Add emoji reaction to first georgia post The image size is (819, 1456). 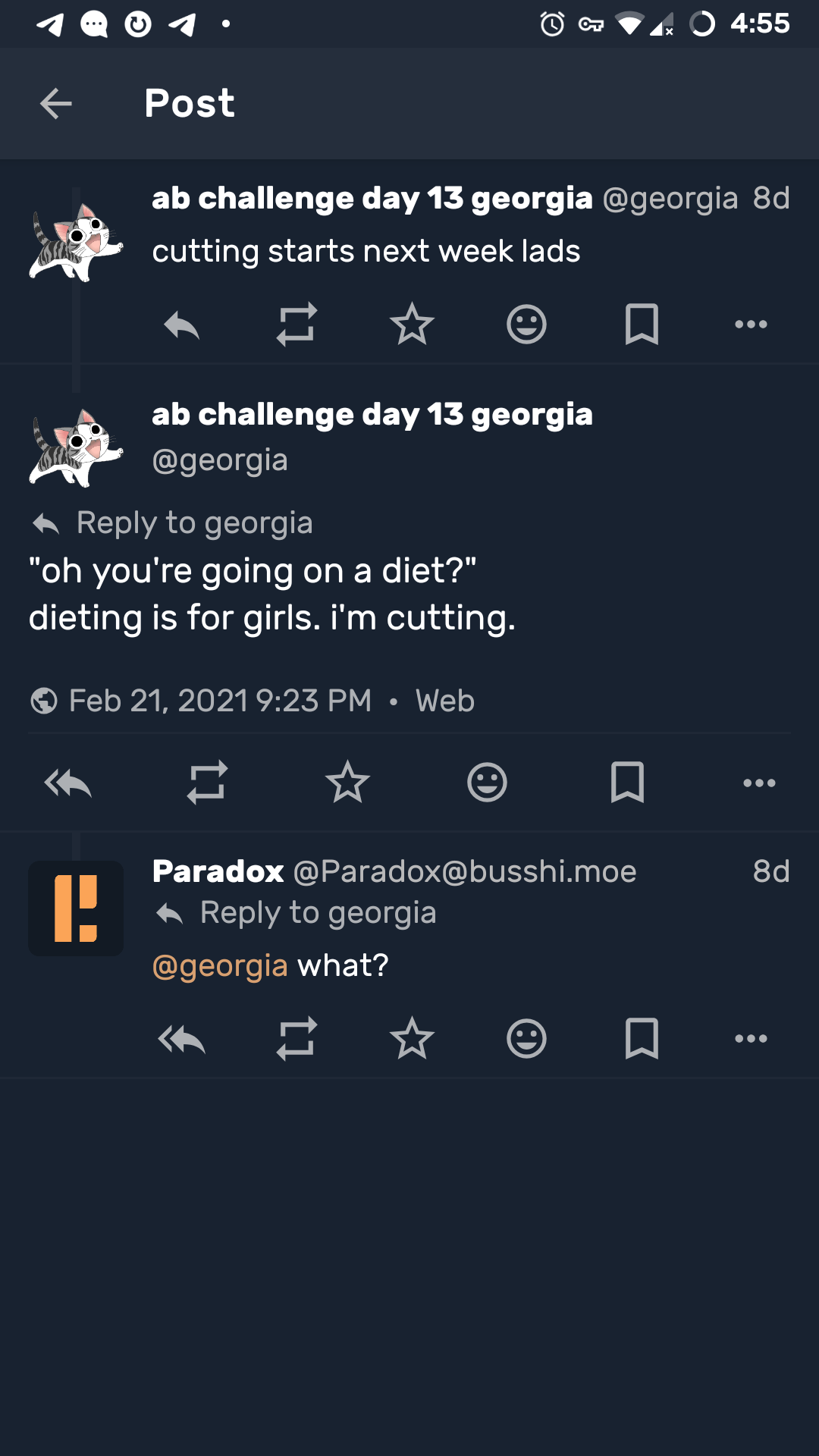pyautogui.click(x=526, y=325)
